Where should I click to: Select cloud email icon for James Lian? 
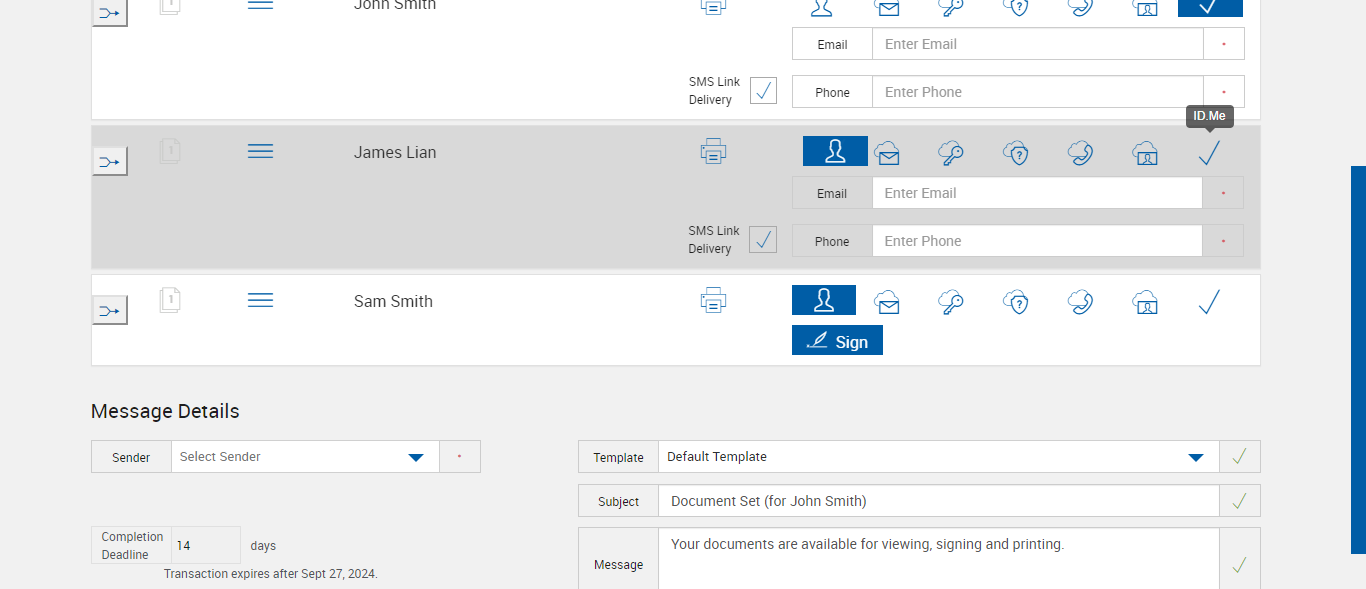pos(887,153)
